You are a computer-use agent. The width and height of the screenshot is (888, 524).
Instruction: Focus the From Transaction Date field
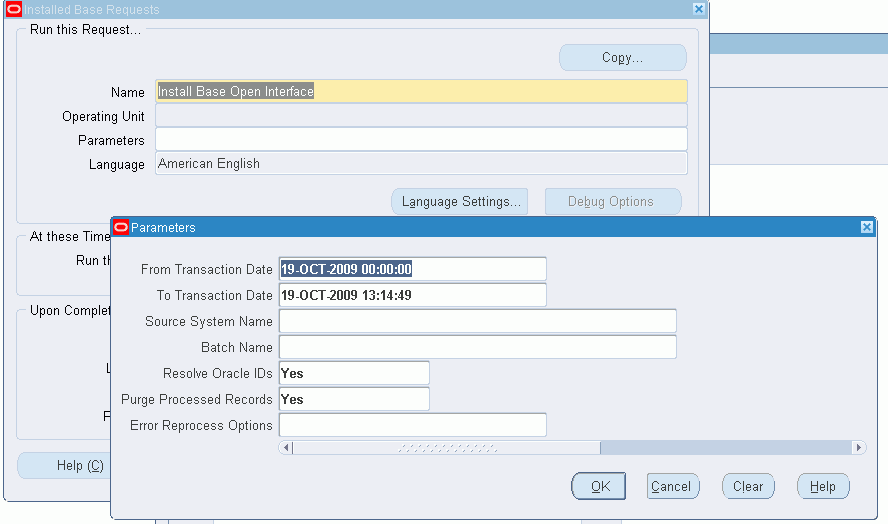point(412,269)
